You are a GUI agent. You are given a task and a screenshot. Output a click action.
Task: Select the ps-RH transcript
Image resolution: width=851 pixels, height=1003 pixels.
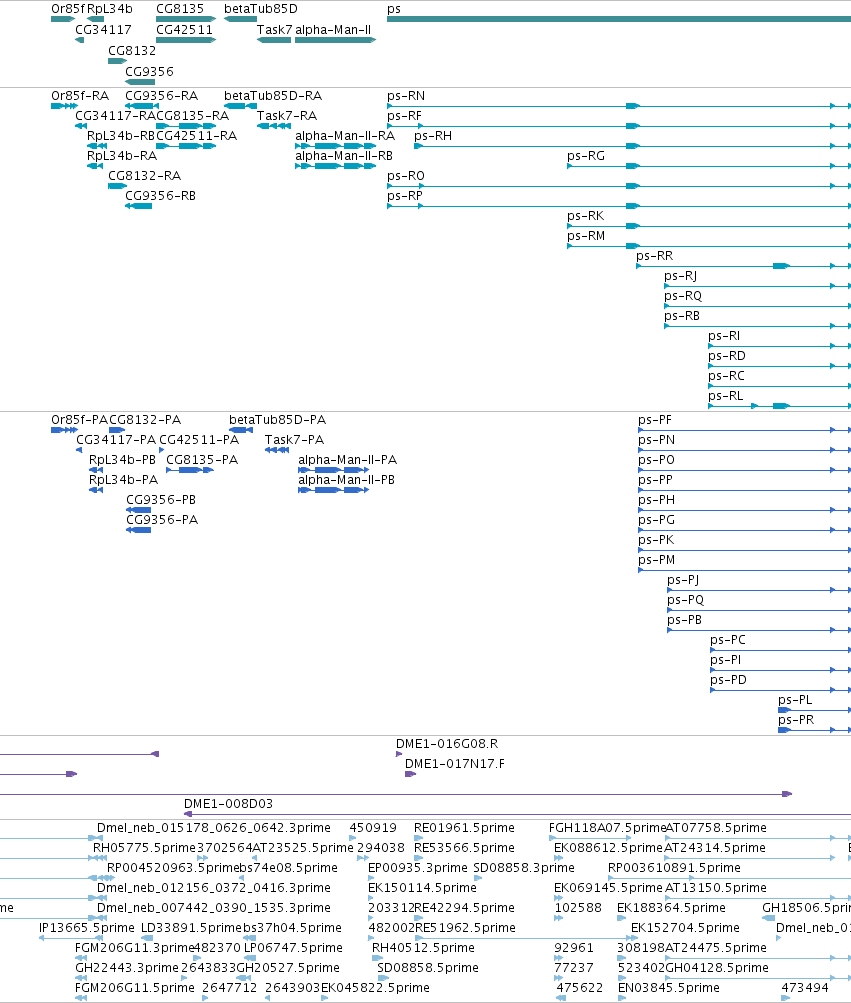[433, 136]
